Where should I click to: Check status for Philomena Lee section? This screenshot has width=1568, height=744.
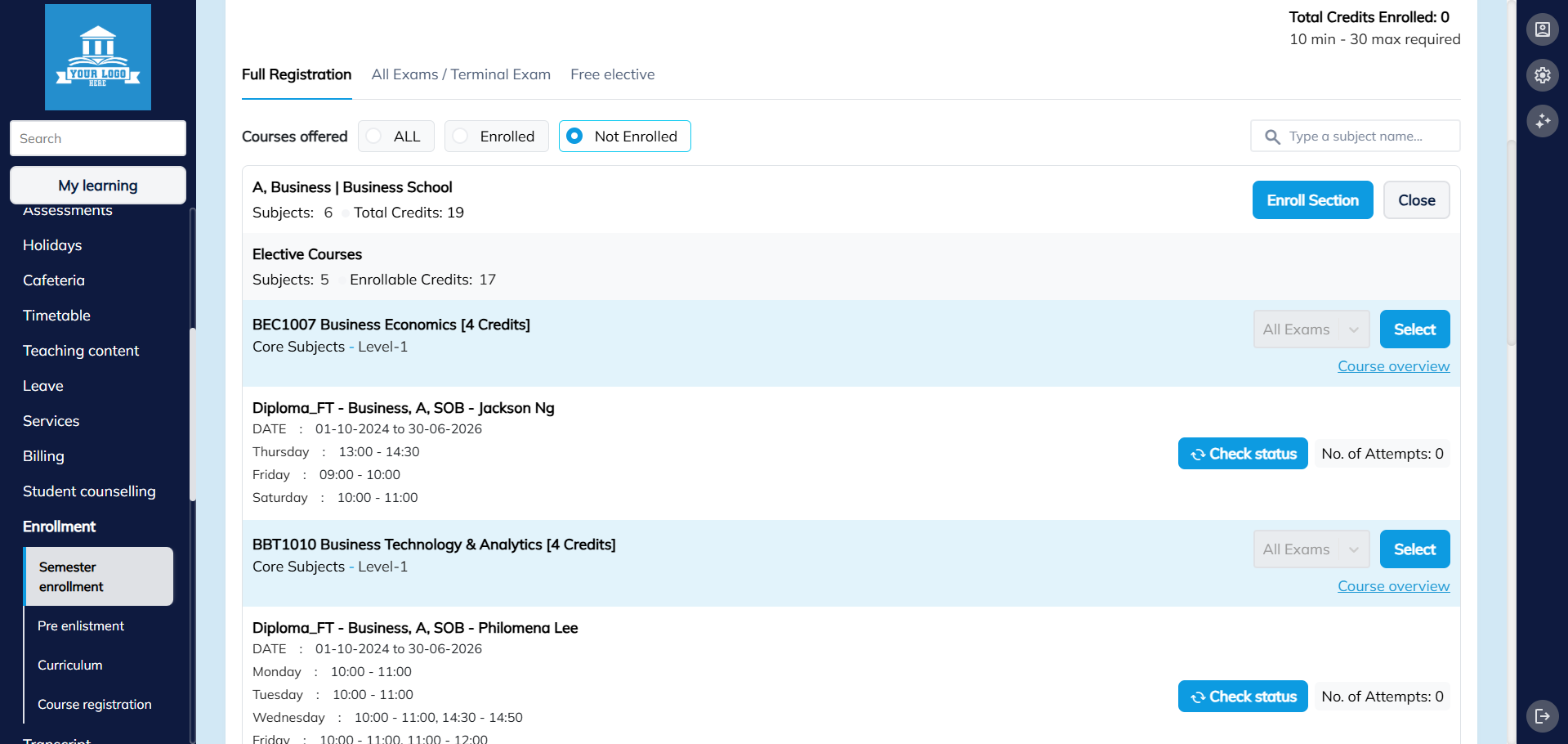[x=1242, y=697]
